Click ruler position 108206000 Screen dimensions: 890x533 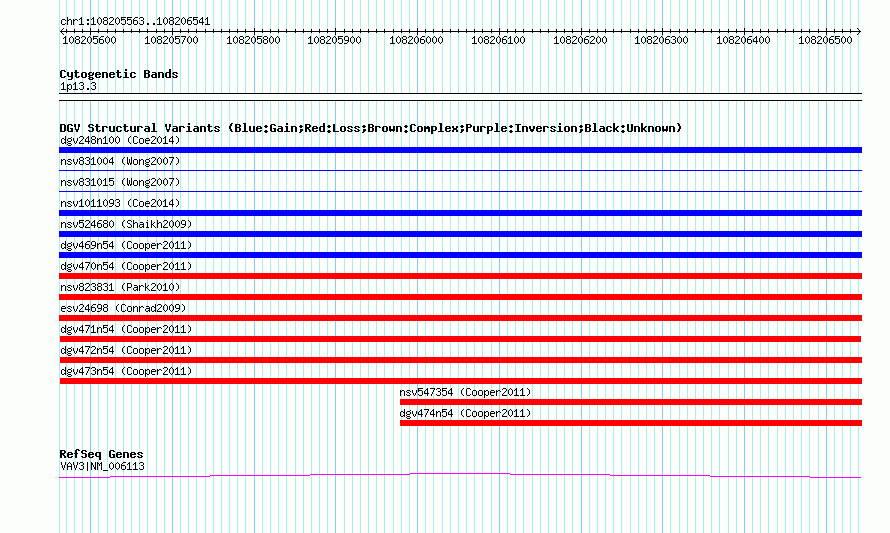(416, 40)
